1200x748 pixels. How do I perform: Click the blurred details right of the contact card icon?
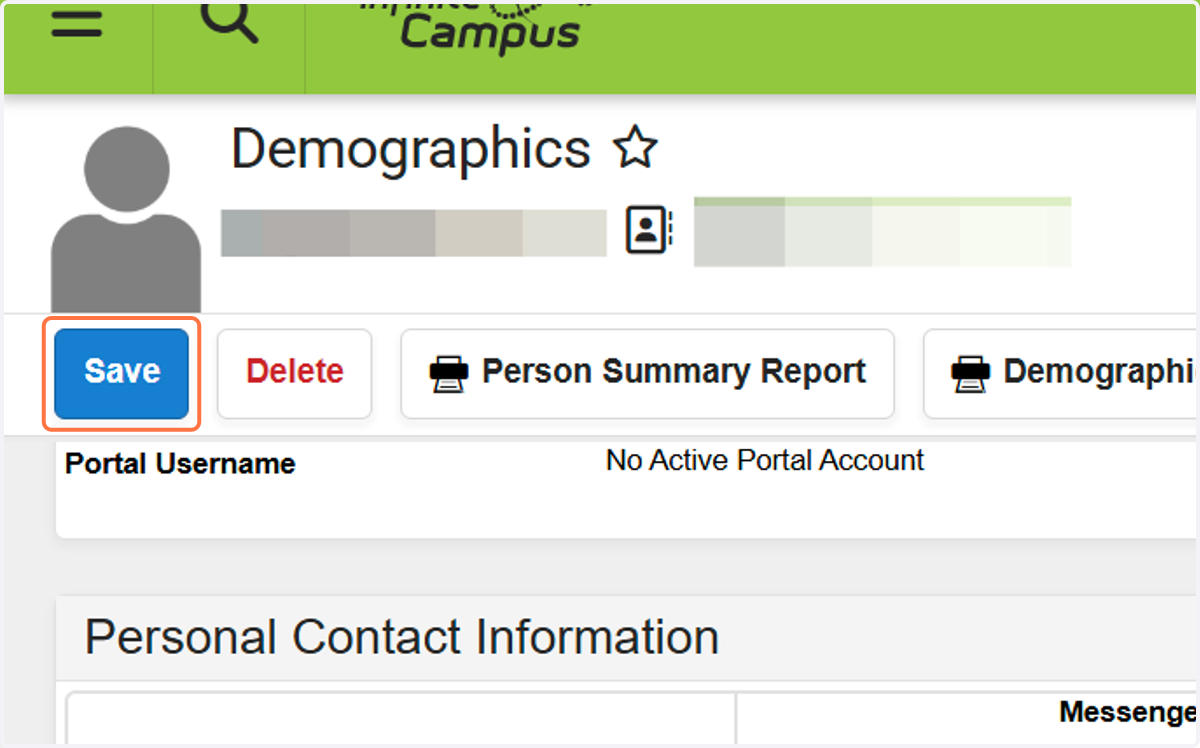click(x=882, y=232)
